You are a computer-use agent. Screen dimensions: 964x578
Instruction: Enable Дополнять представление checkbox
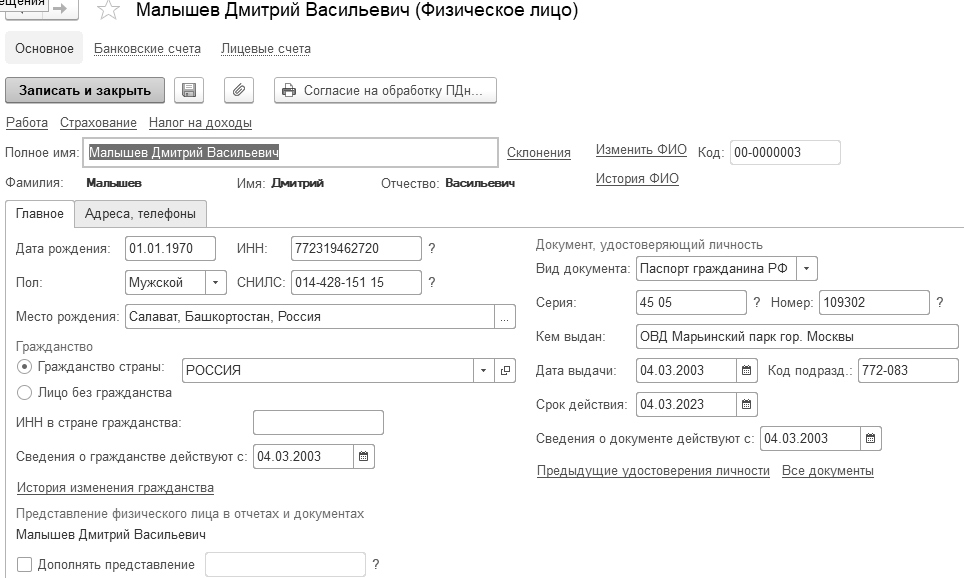pyautogui.click(x=24, y=565)
